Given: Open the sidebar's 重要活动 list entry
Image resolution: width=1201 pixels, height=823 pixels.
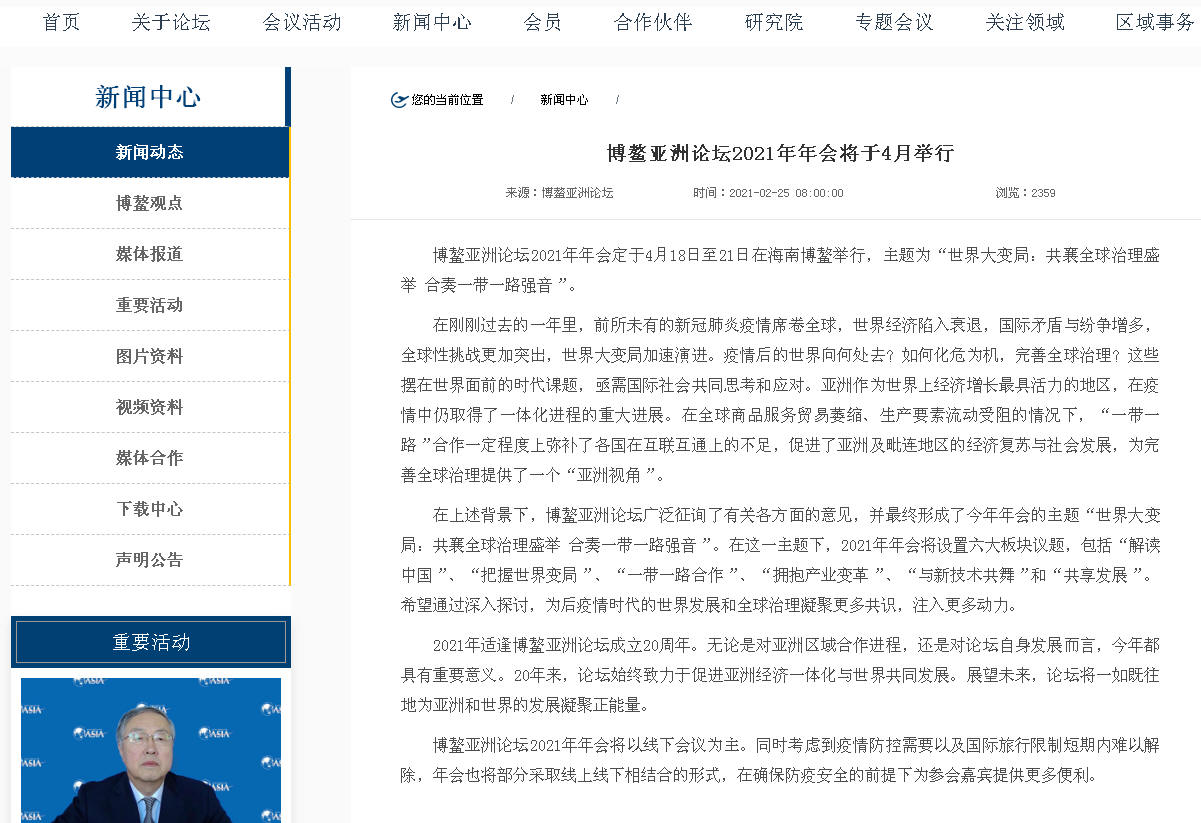Looking at the screenshot, I should tap(150, 305).
